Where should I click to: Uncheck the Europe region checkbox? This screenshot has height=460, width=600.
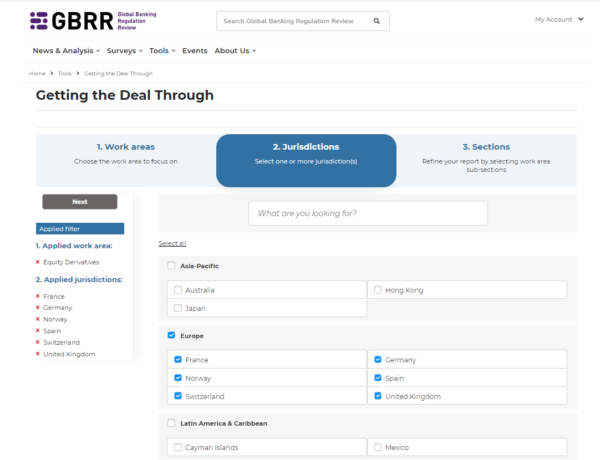click(x=171, y=335)
